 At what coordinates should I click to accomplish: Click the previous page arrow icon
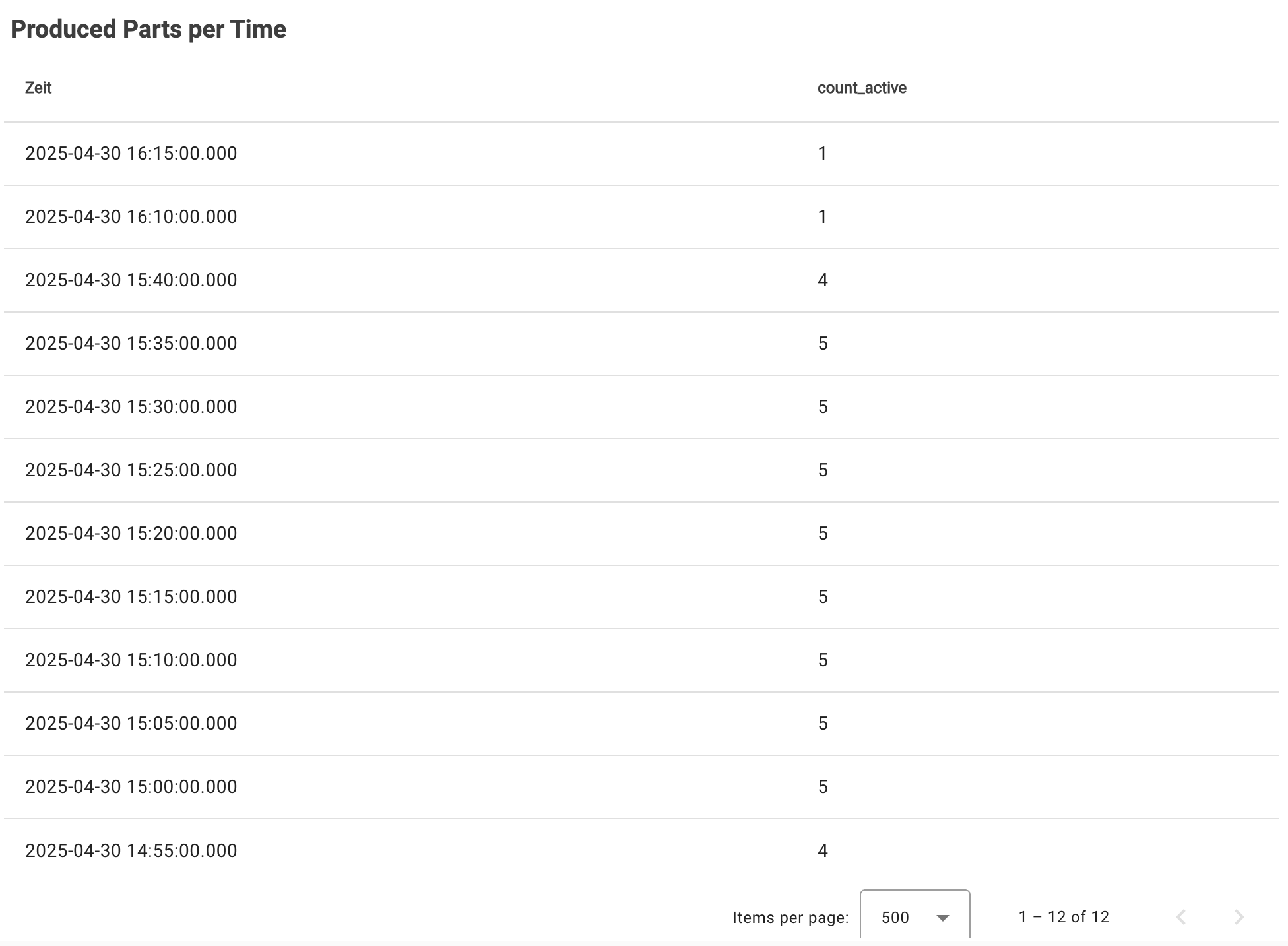[x=1181, y=917]
